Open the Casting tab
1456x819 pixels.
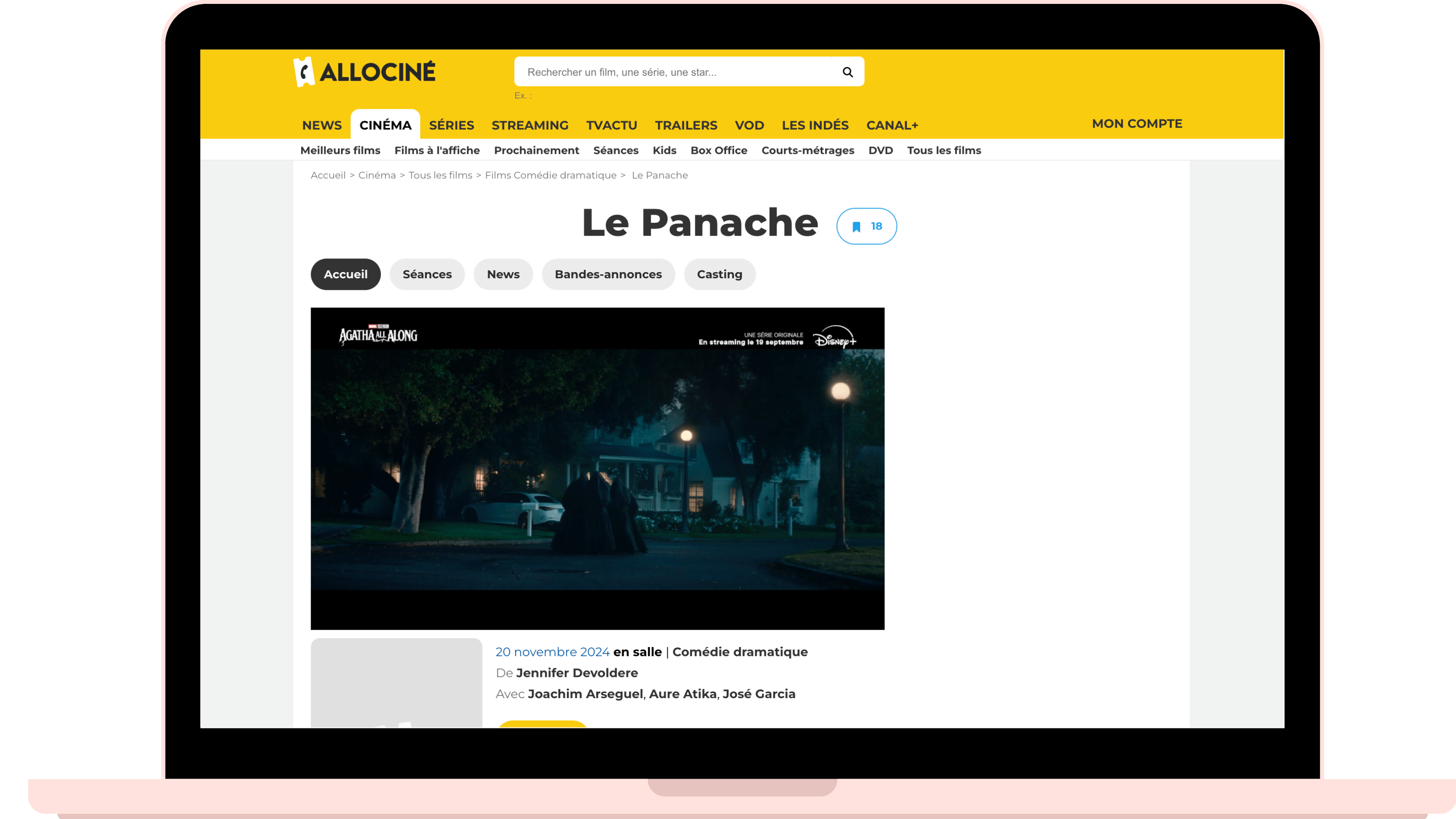(719, 274)
